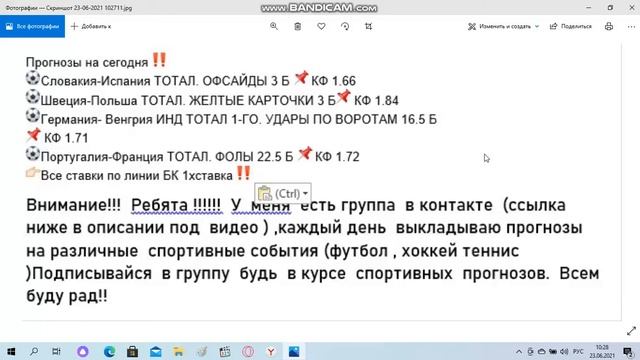Show hidden tray icons chevron

[519, 351]
